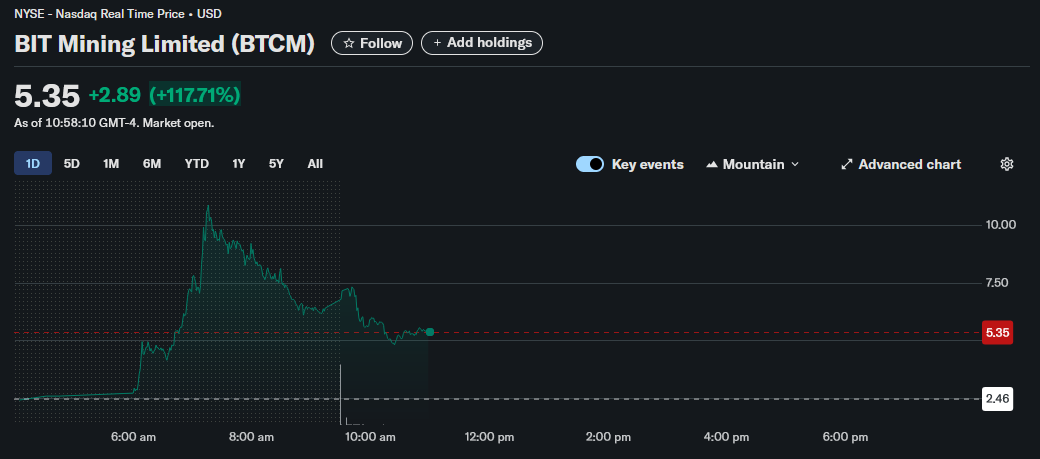Screen dimensions: 1040x459
Task: Click the white 2.46 previous close label
Action: (x=997, y=399)
